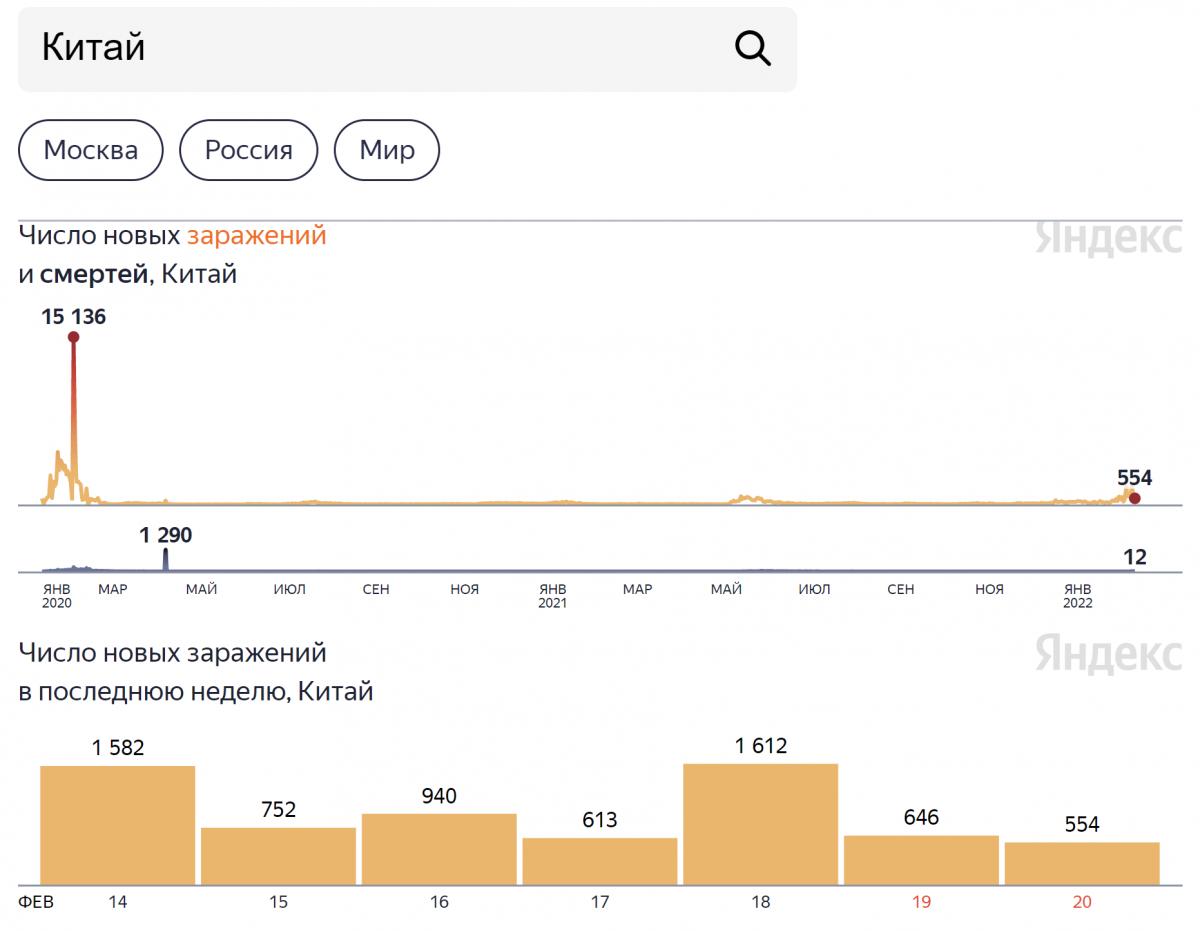The height and width of the screenshot is (931, 1200).
Task: Click the magnifying glass search icon
Action: [x=752, y=47]
